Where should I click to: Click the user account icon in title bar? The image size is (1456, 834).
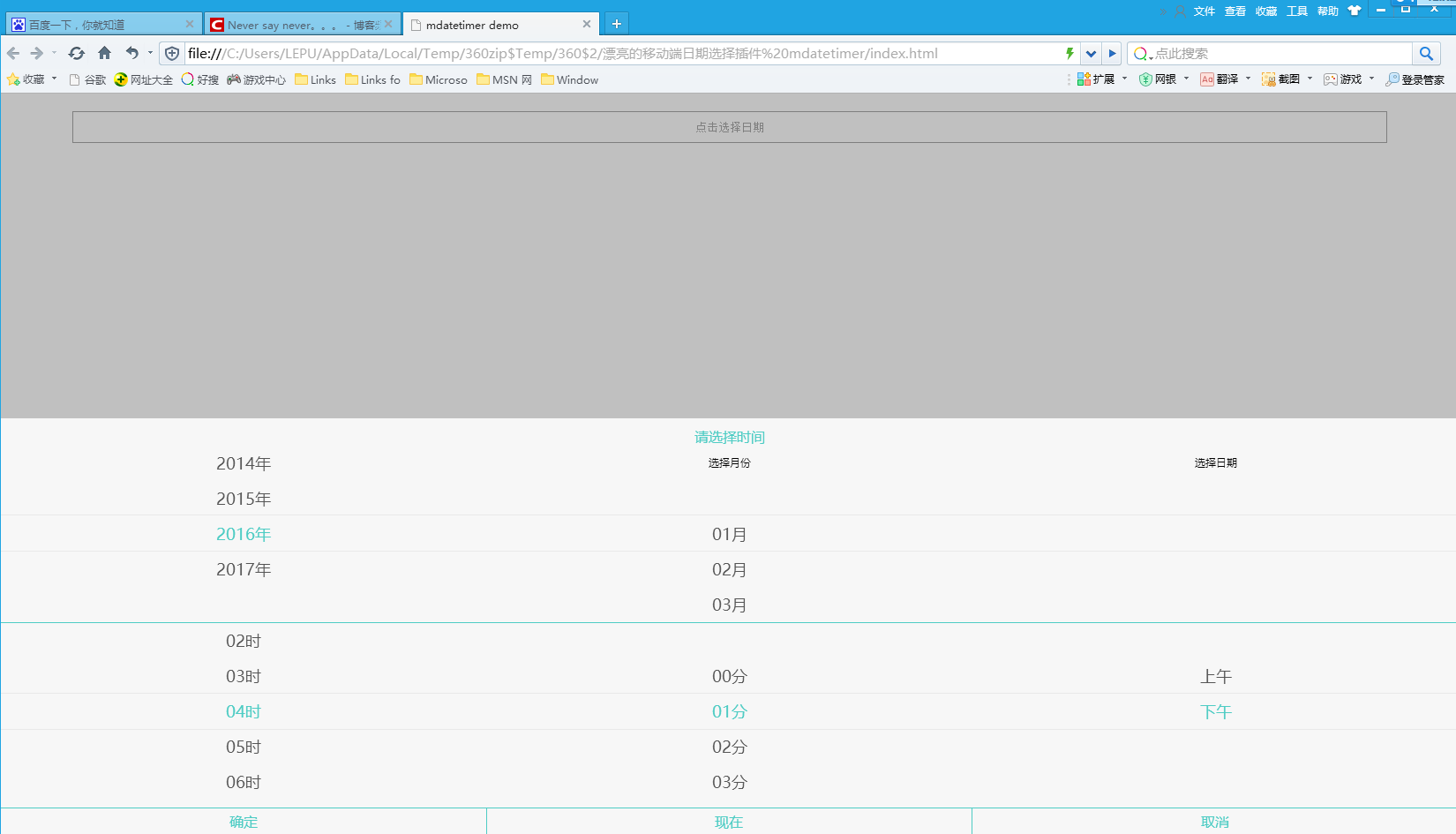(x=1181, y=11)
